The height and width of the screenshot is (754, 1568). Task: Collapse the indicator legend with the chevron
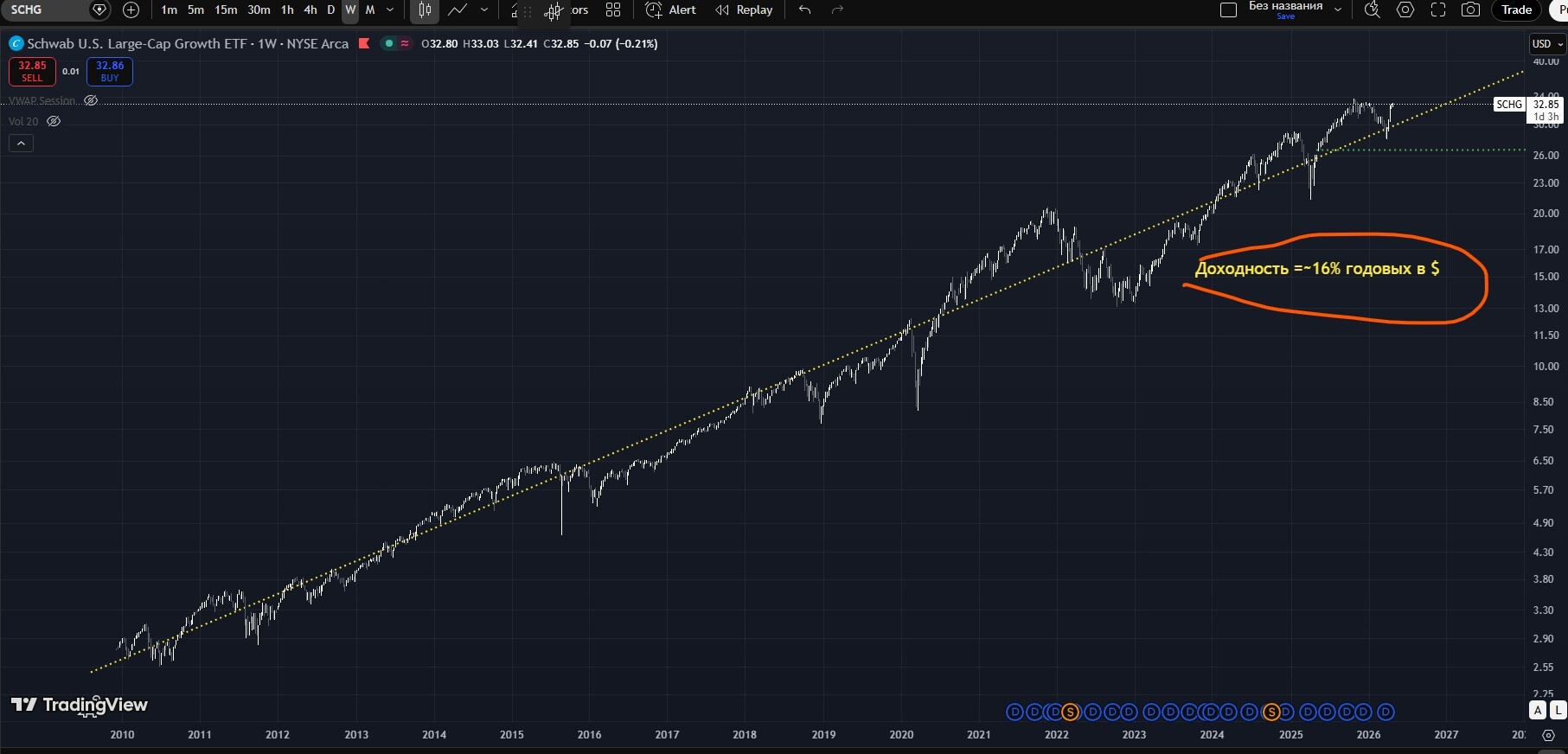21,144
